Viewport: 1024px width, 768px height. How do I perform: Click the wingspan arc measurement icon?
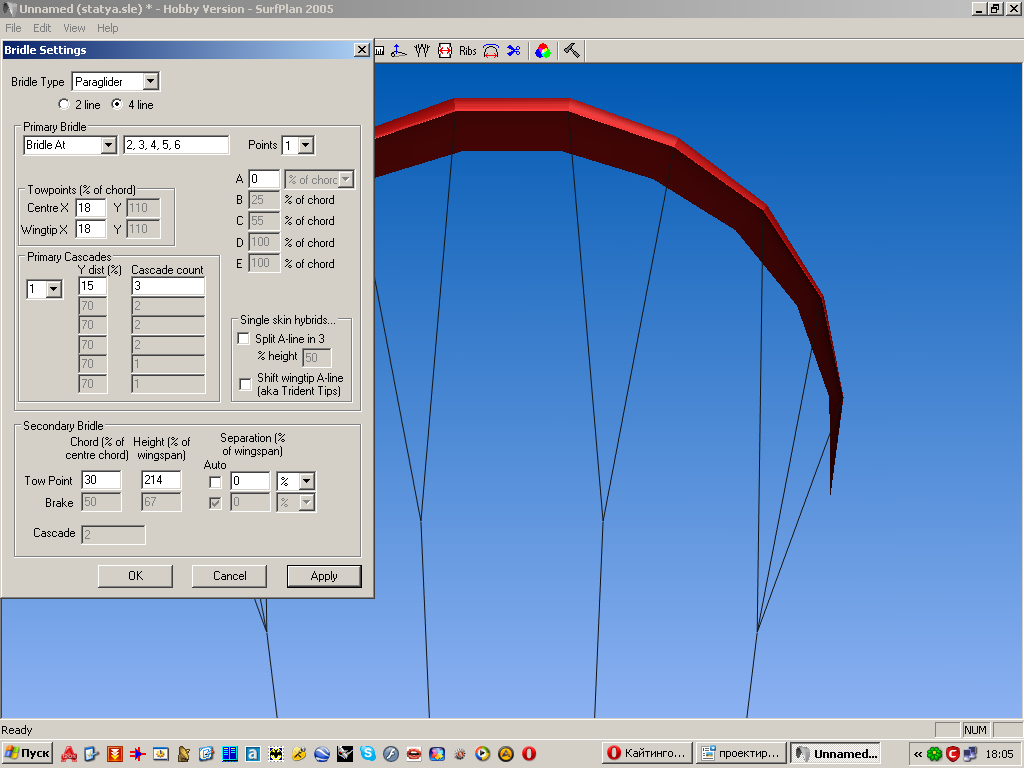[491, 51]
